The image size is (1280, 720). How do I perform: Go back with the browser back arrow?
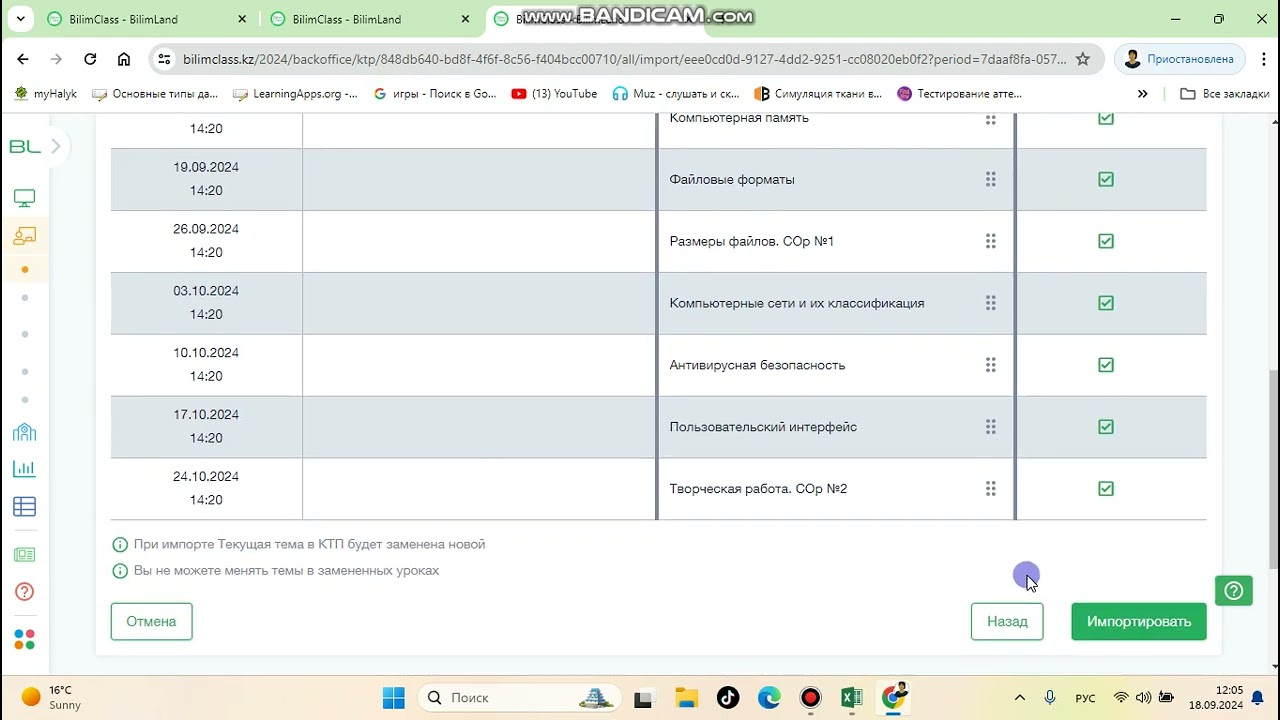[23, 59]
